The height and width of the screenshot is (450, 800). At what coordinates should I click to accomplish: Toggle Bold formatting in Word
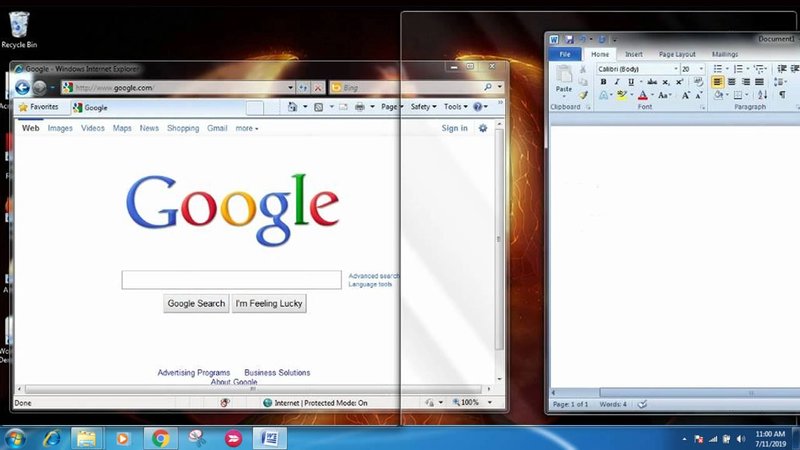[x=603, y=82]
